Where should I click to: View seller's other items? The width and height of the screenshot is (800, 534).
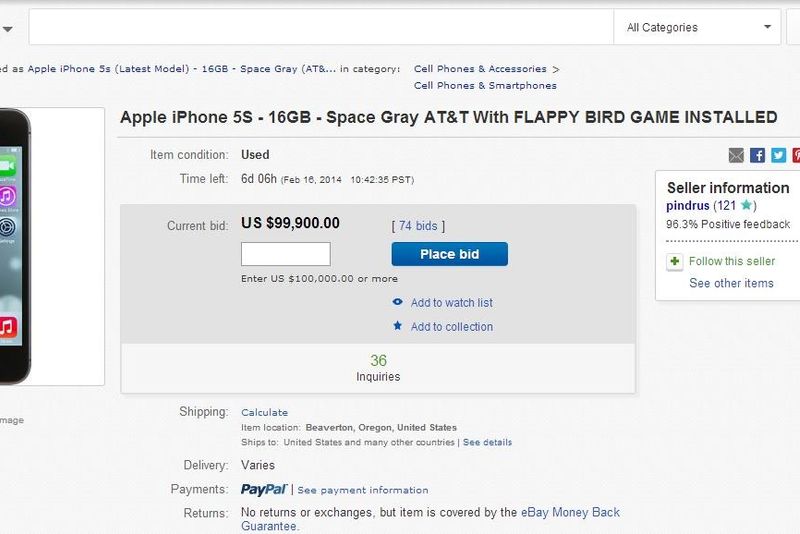pos(731,283)
